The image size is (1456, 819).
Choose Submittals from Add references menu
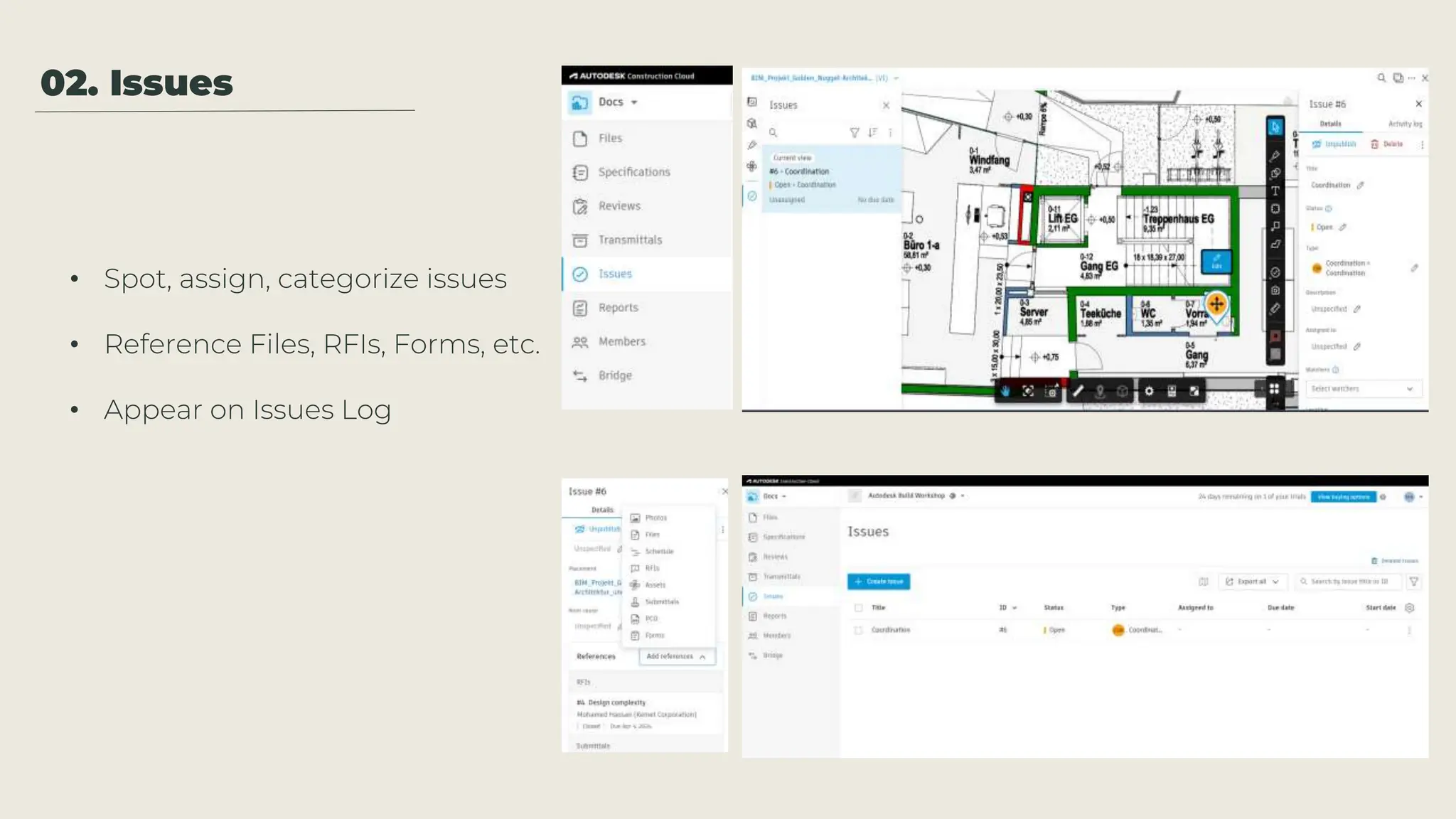pyautogui.click(x=655, y=602)
